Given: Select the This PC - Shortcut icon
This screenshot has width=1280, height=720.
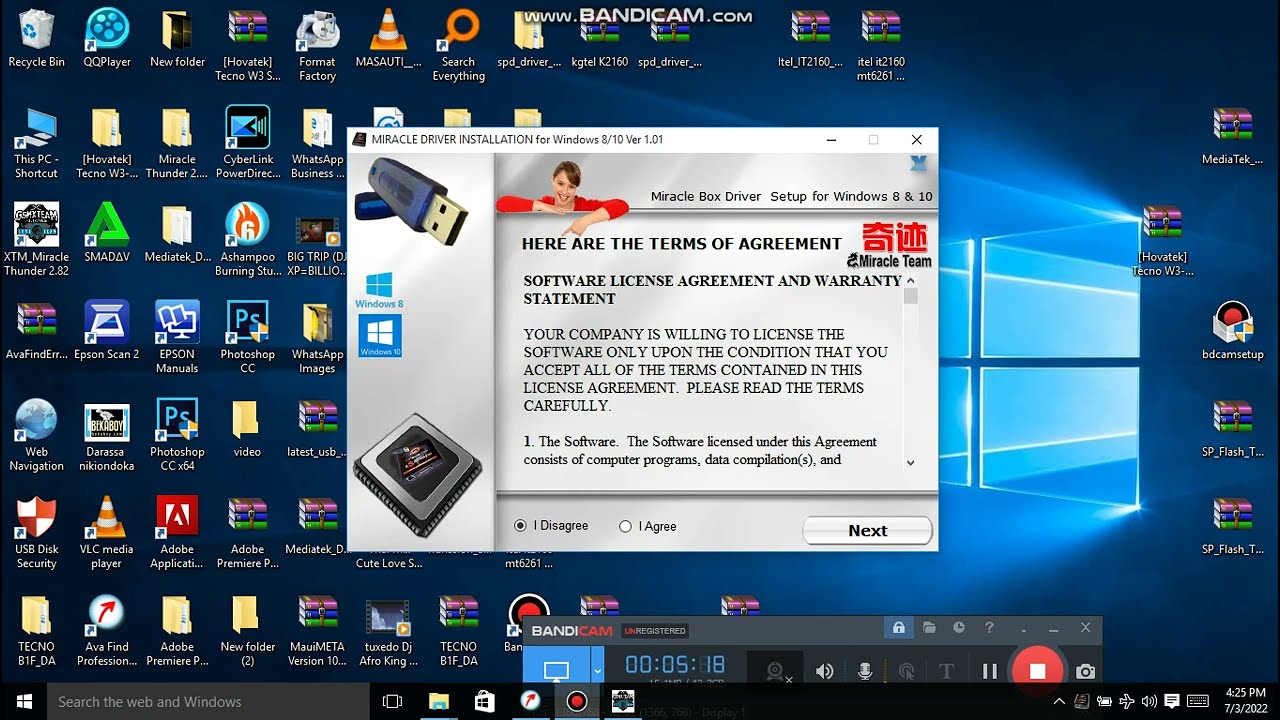Looking at the screenshot, I should [37, 143].
